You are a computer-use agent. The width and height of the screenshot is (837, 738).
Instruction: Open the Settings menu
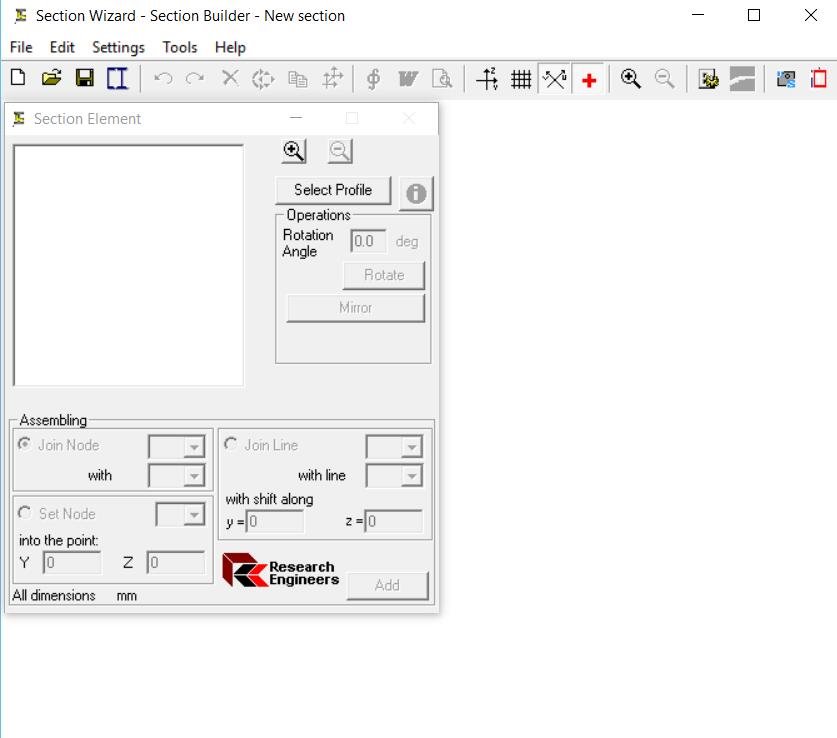pos(118,47)
